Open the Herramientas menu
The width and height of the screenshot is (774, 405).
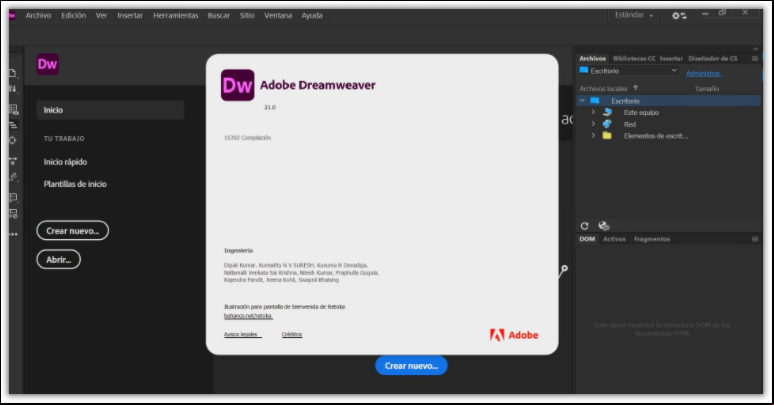pos(176,15)
